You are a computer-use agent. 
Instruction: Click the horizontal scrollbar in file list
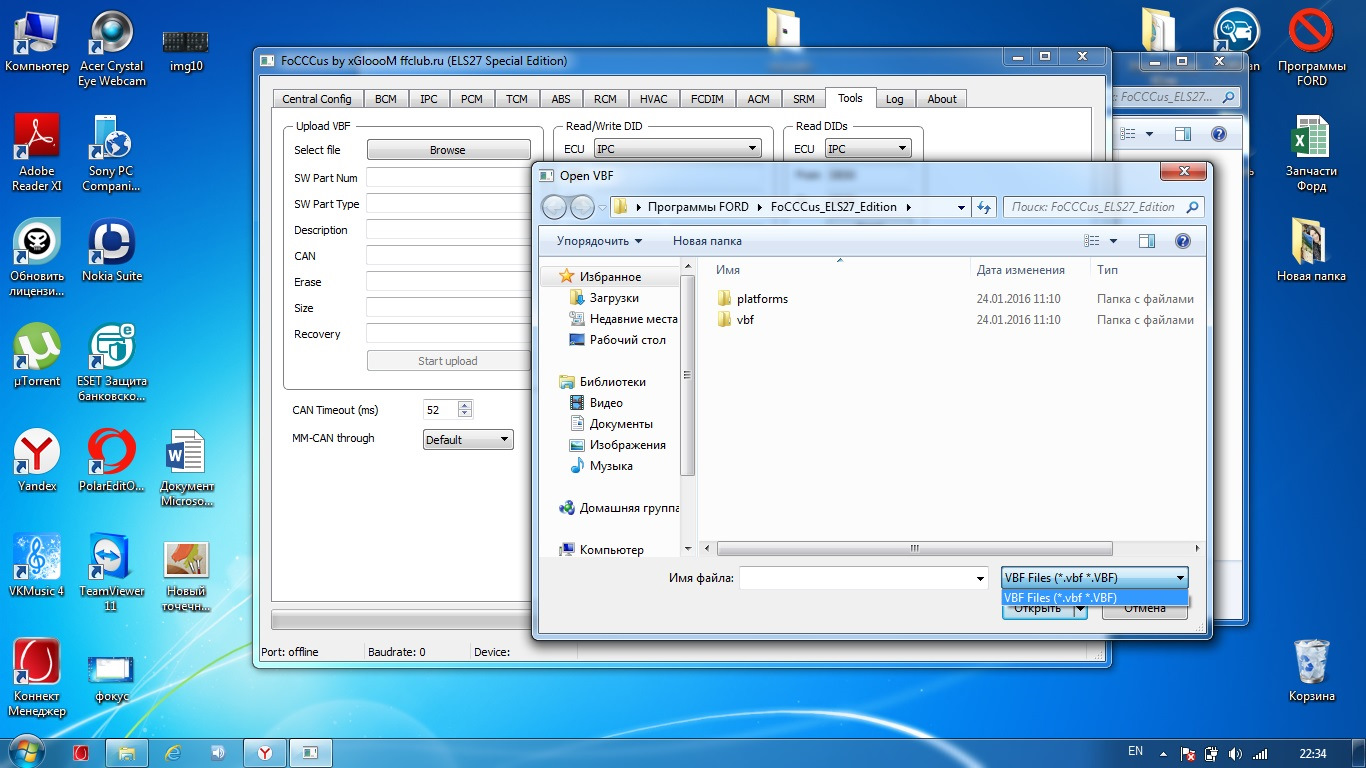click(x=915, y=548)
